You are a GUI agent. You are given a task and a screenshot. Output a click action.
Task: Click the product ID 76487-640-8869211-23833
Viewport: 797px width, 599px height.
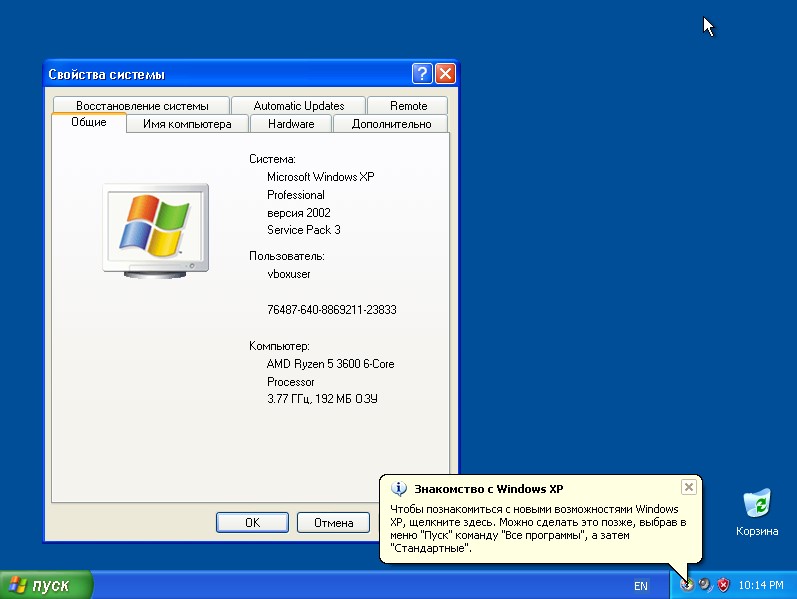click(x=331, y=310)
